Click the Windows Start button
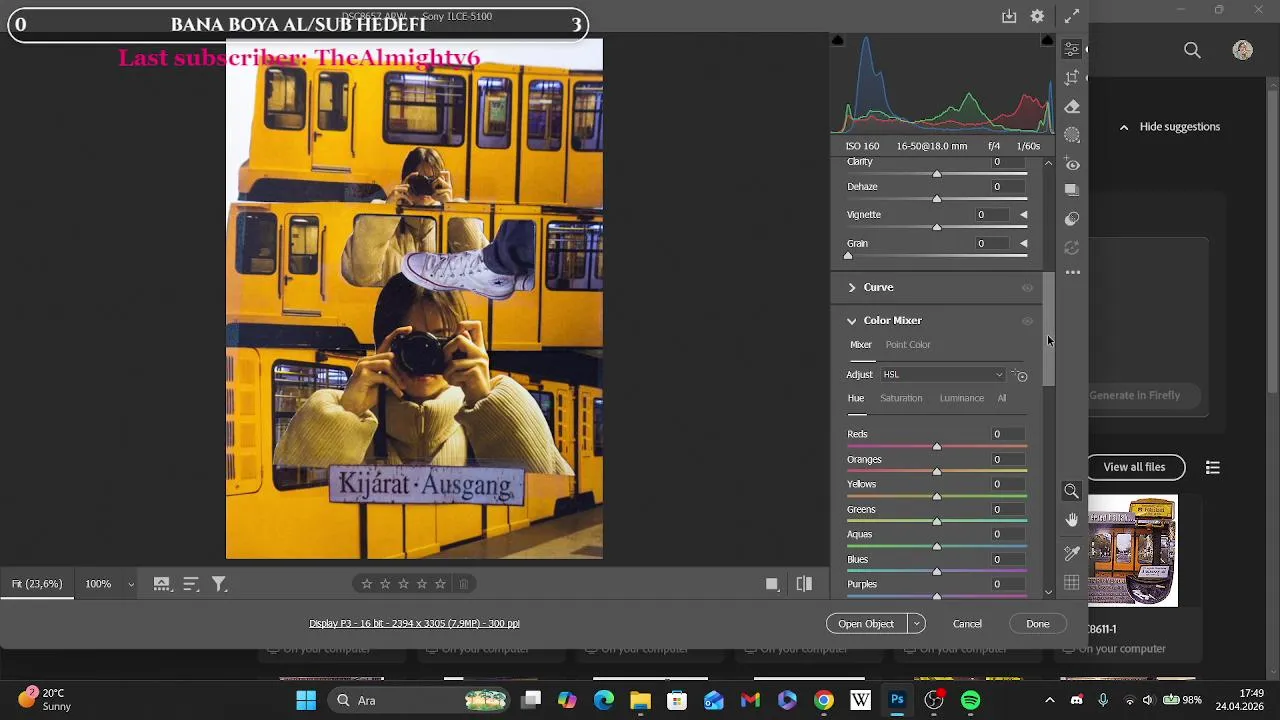 click(x=306, y=701)
